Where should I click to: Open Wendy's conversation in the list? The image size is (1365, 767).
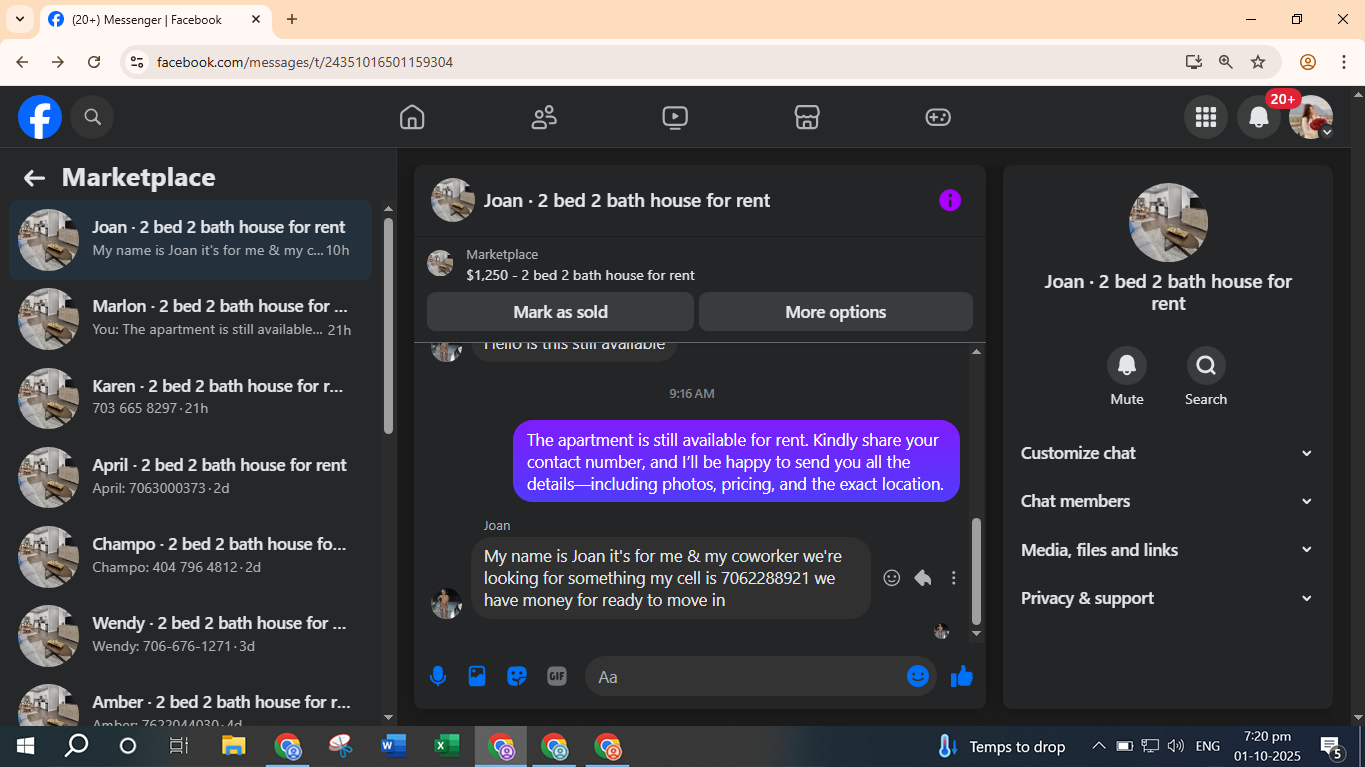[191, 635]
